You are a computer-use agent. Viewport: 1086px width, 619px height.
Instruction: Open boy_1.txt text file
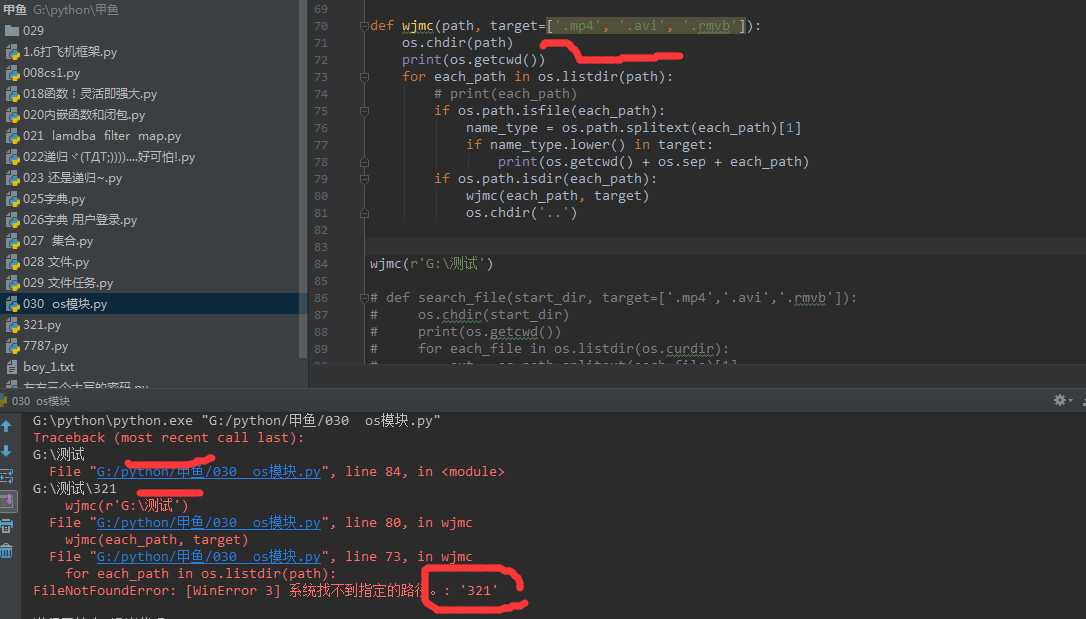click(x=48, y=367)
